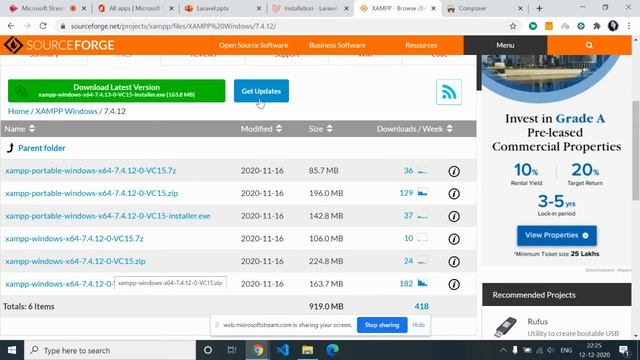
Task: Download xampp-portable-windows-x64-7.4.12-0-VC15.zip
Action: [x=91, y=193]
